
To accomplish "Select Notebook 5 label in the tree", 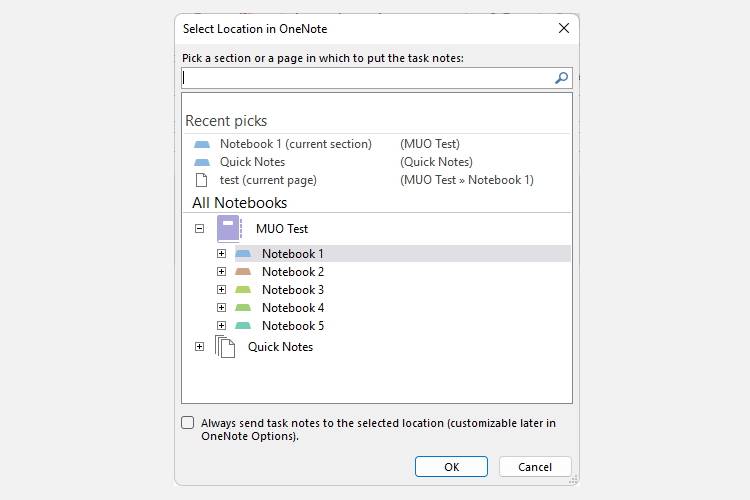I will pos(293,326).
